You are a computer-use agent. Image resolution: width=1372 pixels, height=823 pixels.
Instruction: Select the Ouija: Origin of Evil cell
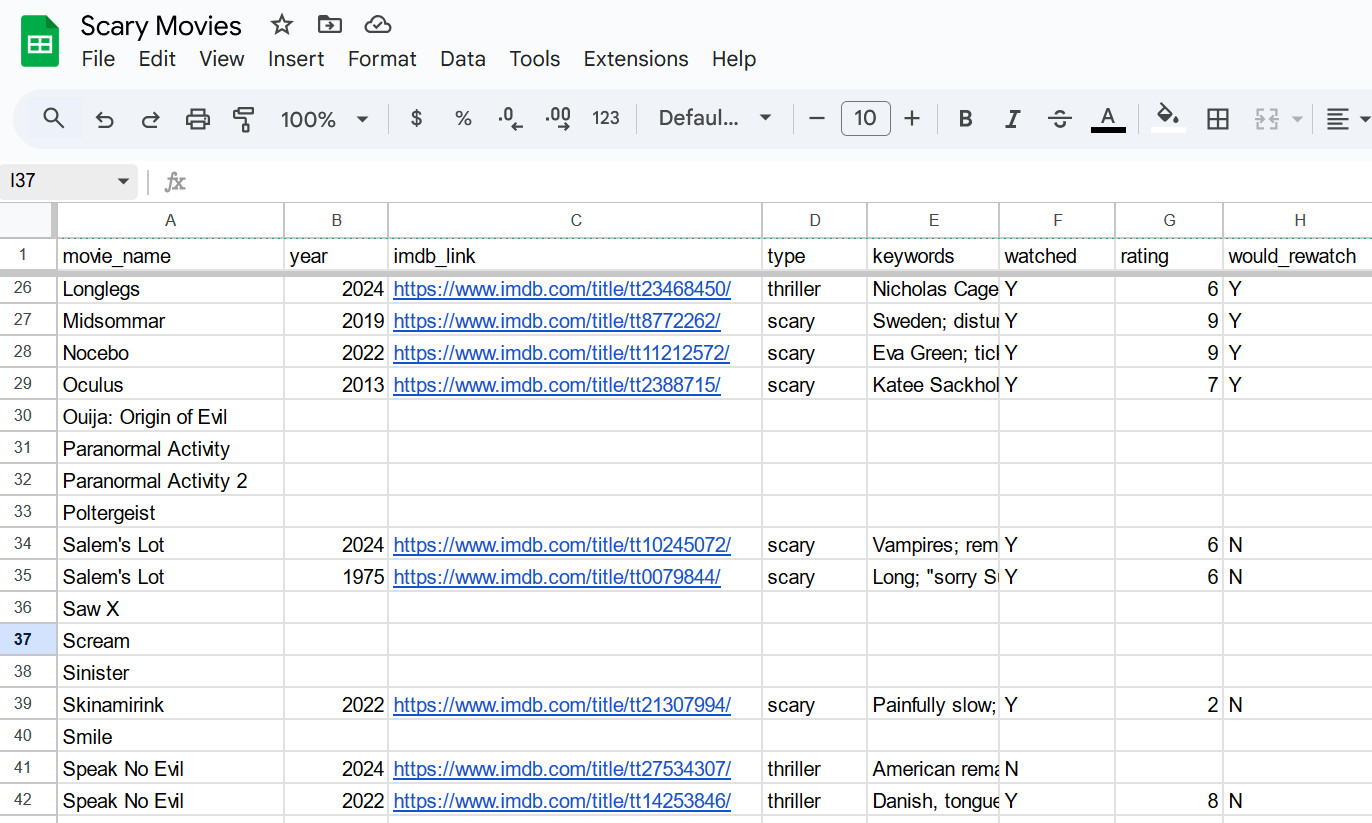click(x=171, y=417)
